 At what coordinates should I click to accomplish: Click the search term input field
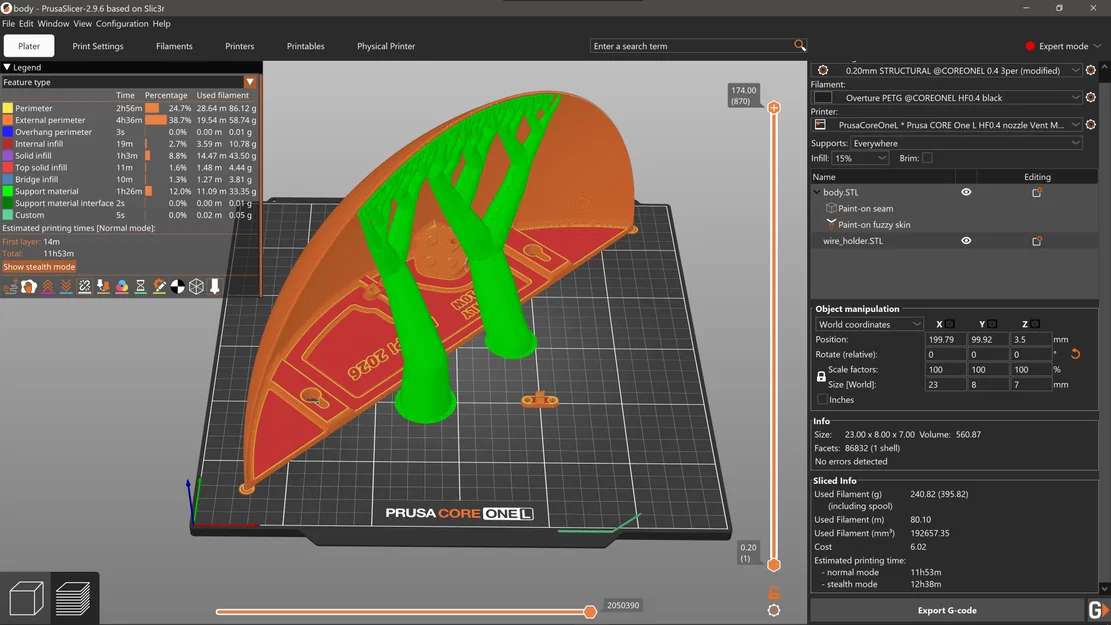click(692, 46)
